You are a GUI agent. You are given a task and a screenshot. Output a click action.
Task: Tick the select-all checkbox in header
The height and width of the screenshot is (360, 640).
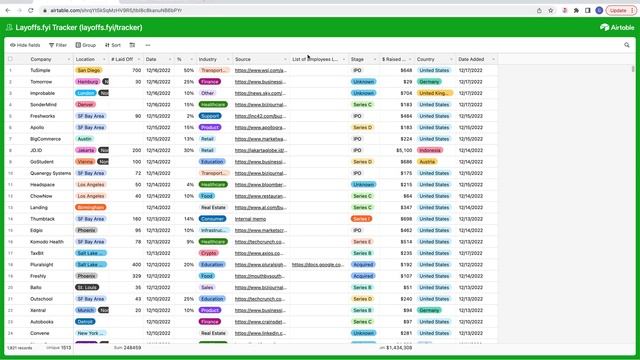tap(10, 59)
